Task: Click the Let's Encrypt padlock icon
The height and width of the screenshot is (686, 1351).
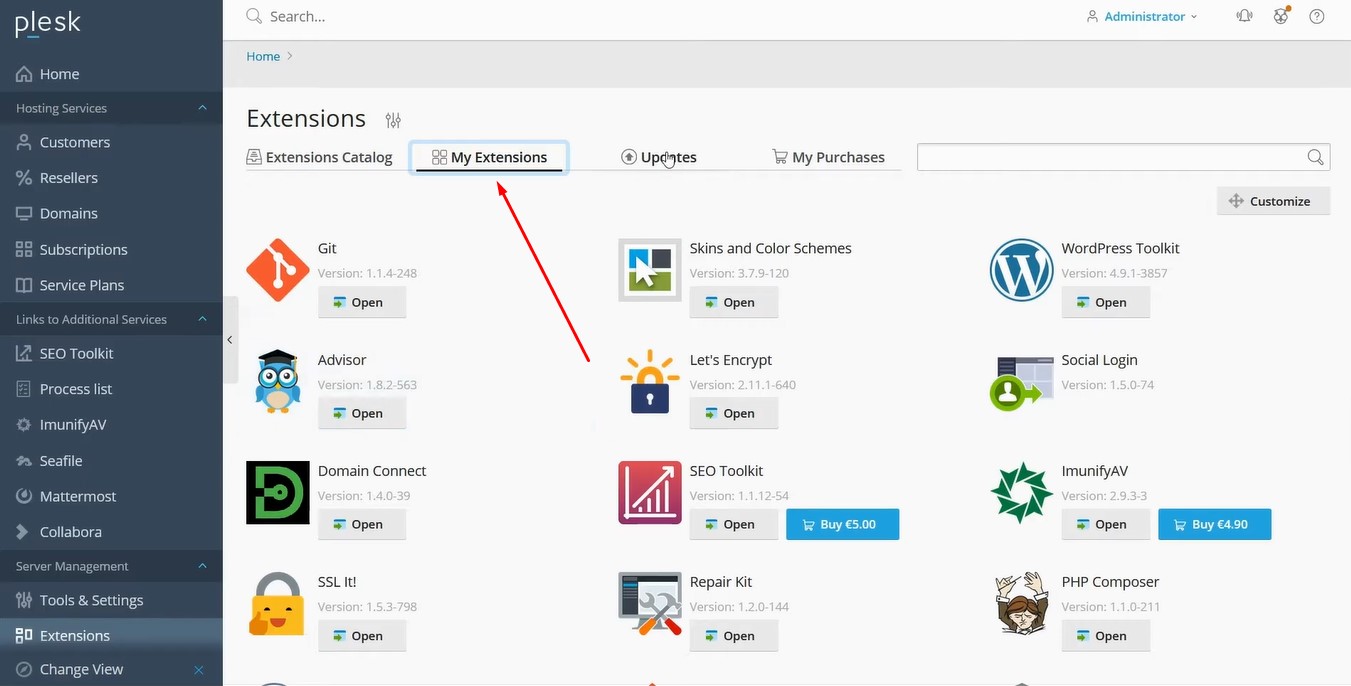Action: tap(649, 382)
